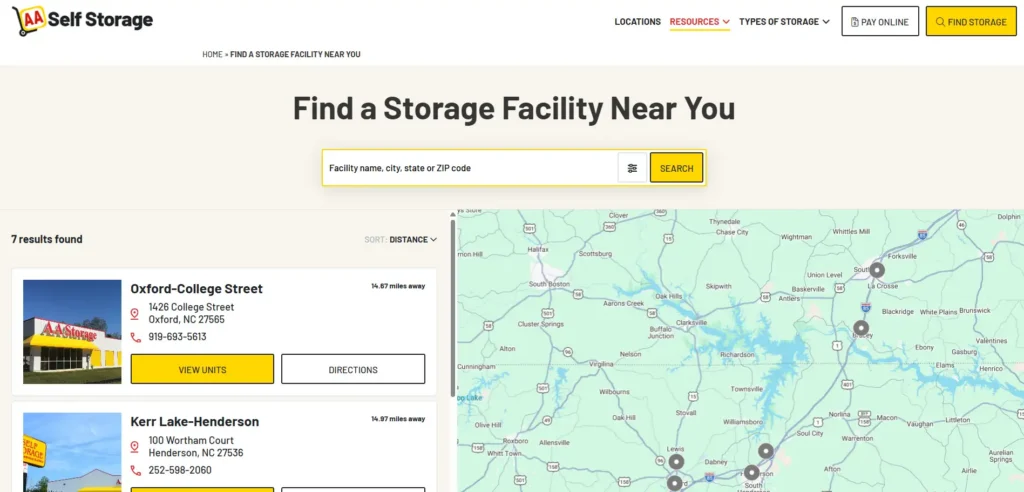Viewport: 1024px width, 492px height.
Task: Open the search filter options icon
Action: pyautogui.click(x=632, y=168)
